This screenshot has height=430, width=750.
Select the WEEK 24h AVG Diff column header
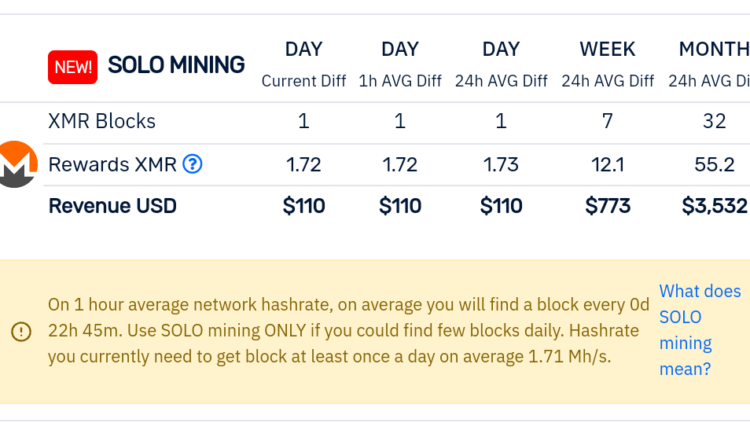(607, 64)
